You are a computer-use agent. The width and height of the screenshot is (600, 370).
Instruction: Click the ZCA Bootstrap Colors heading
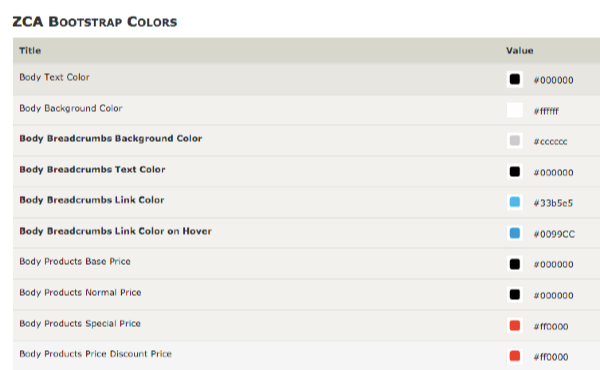[95, 22]
